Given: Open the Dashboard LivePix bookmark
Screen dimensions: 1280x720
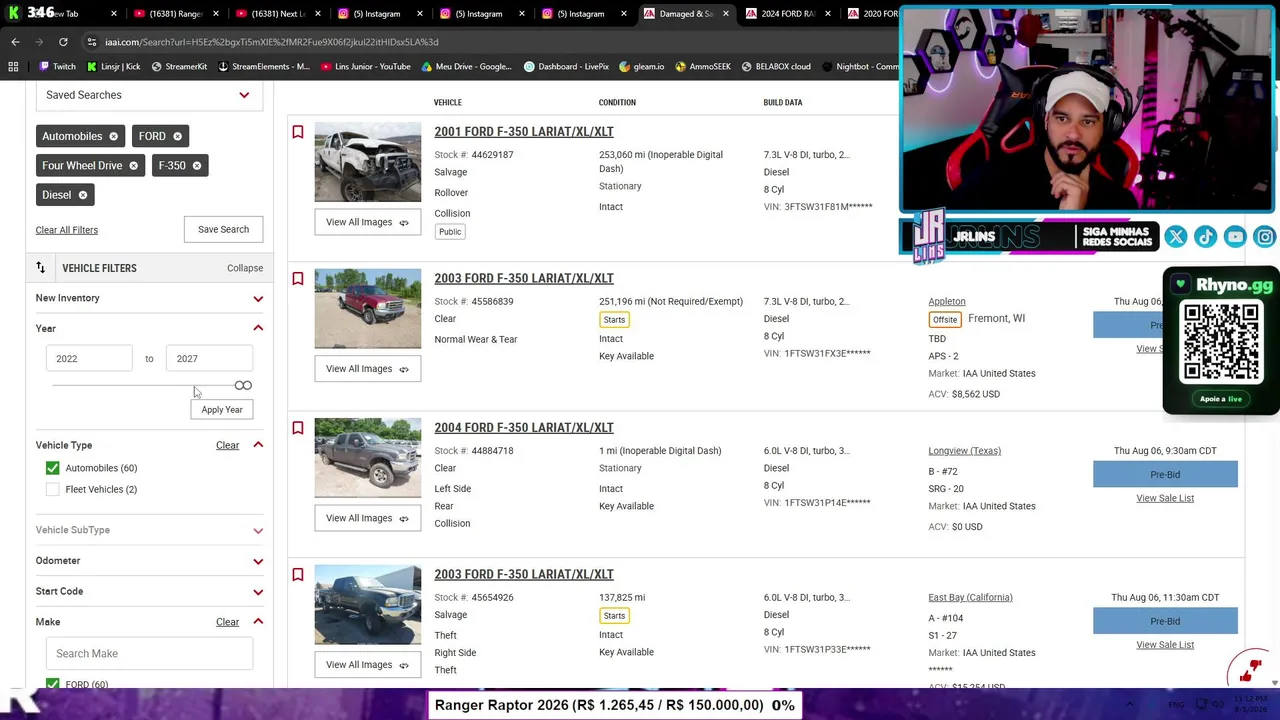Looking at the screenshot, I should coord(566,67).
